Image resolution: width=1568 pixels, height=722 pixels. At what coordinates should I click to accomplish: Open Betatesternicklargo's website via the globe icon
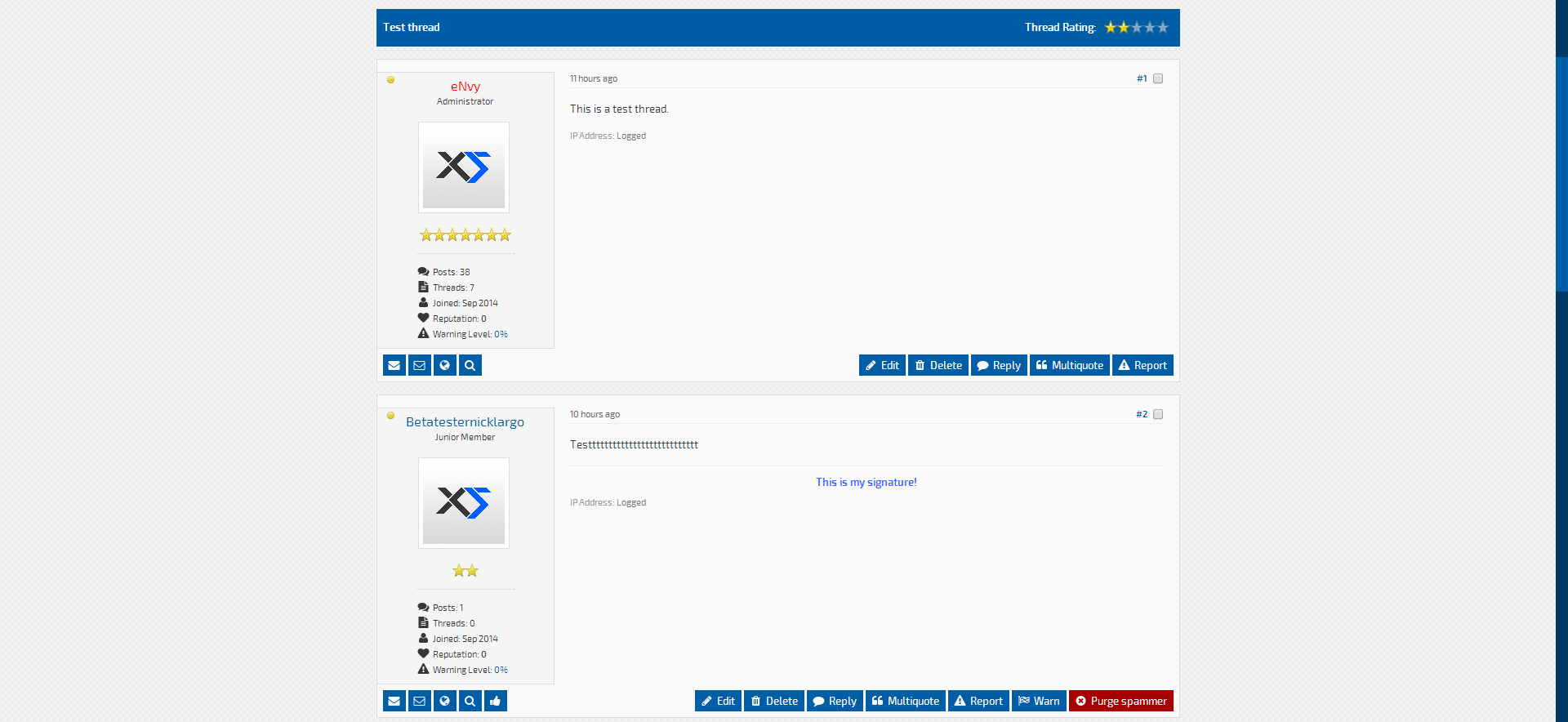pos(445,701)
